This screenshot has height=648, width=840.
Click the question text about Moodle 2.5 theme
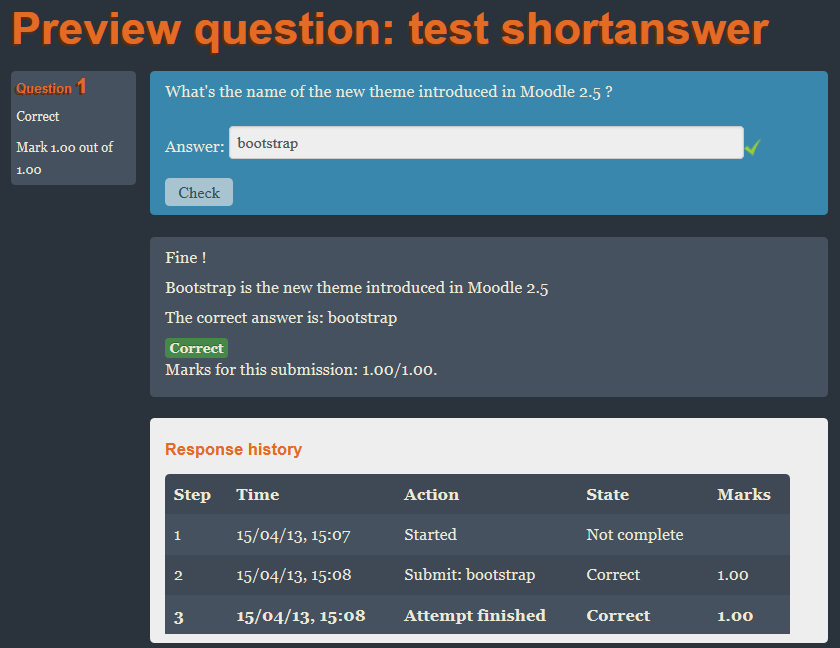389,92
